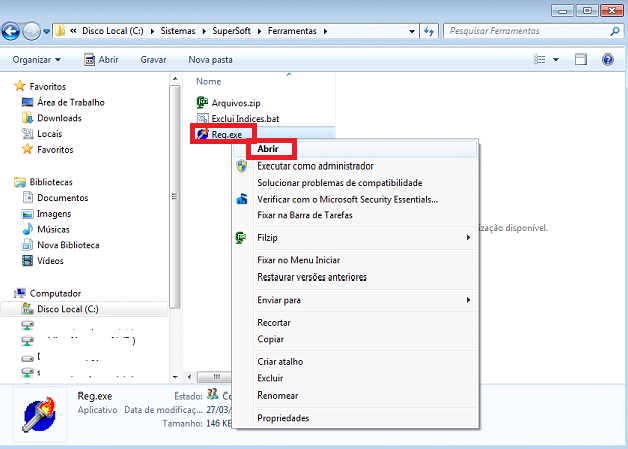Screen dimensions: 628x449
Task: Click the Downloads folder in Favoritos
Action: click(x=59, y=118)
